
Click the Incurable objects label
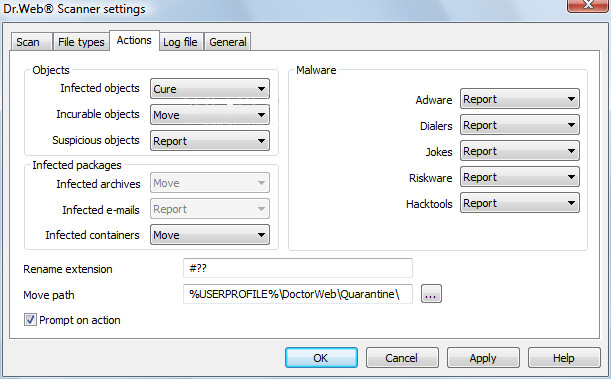[98, 114]
